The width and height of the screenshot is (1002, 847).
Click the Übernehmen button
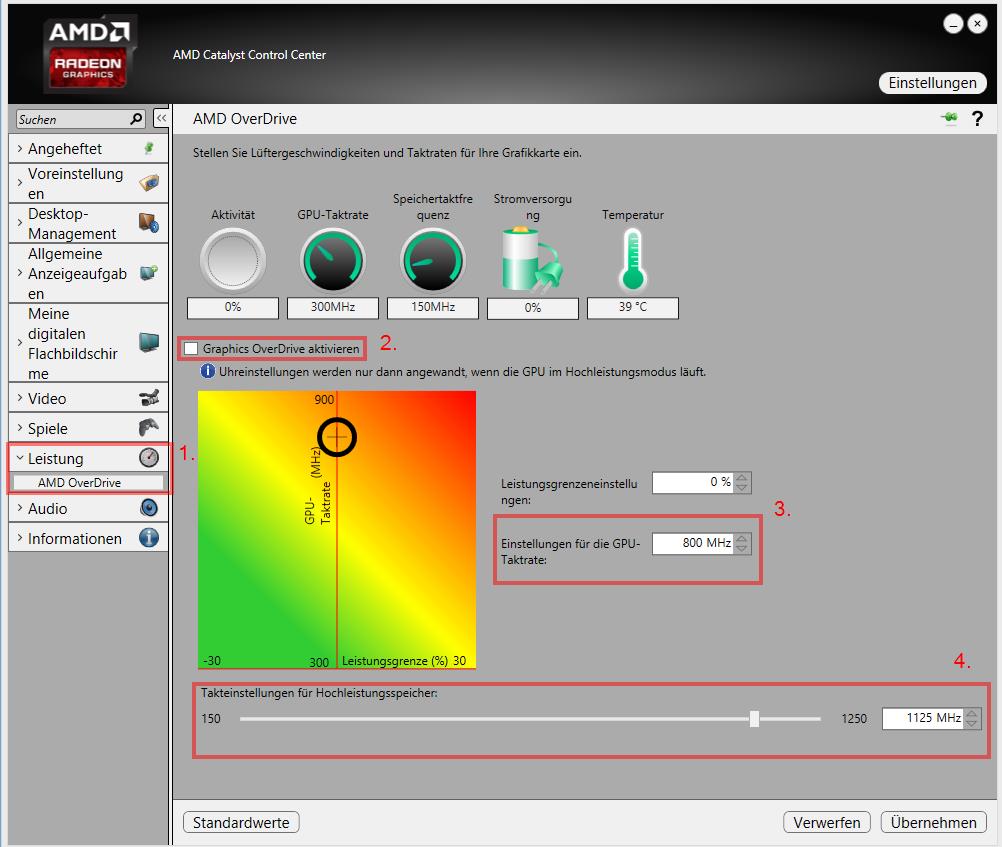point(933,822)
